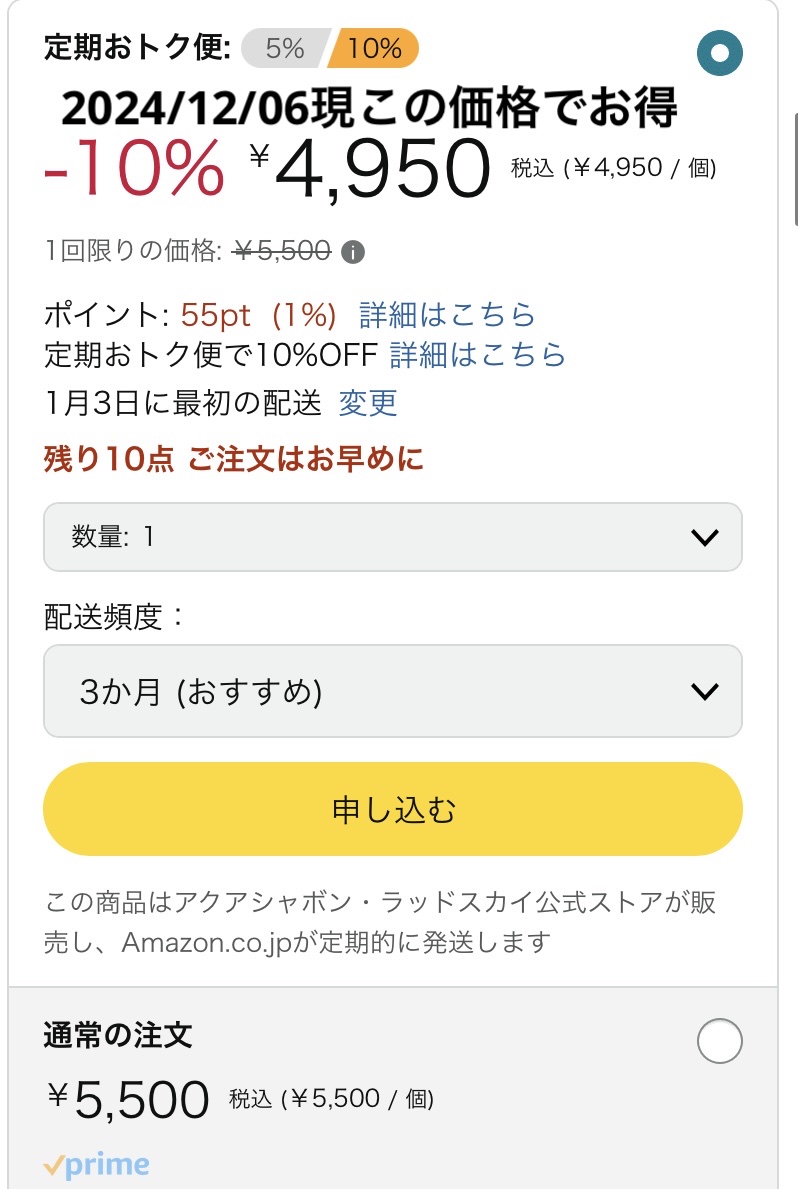Click 変更 link to change delivery date

click(x=368, y=403)
